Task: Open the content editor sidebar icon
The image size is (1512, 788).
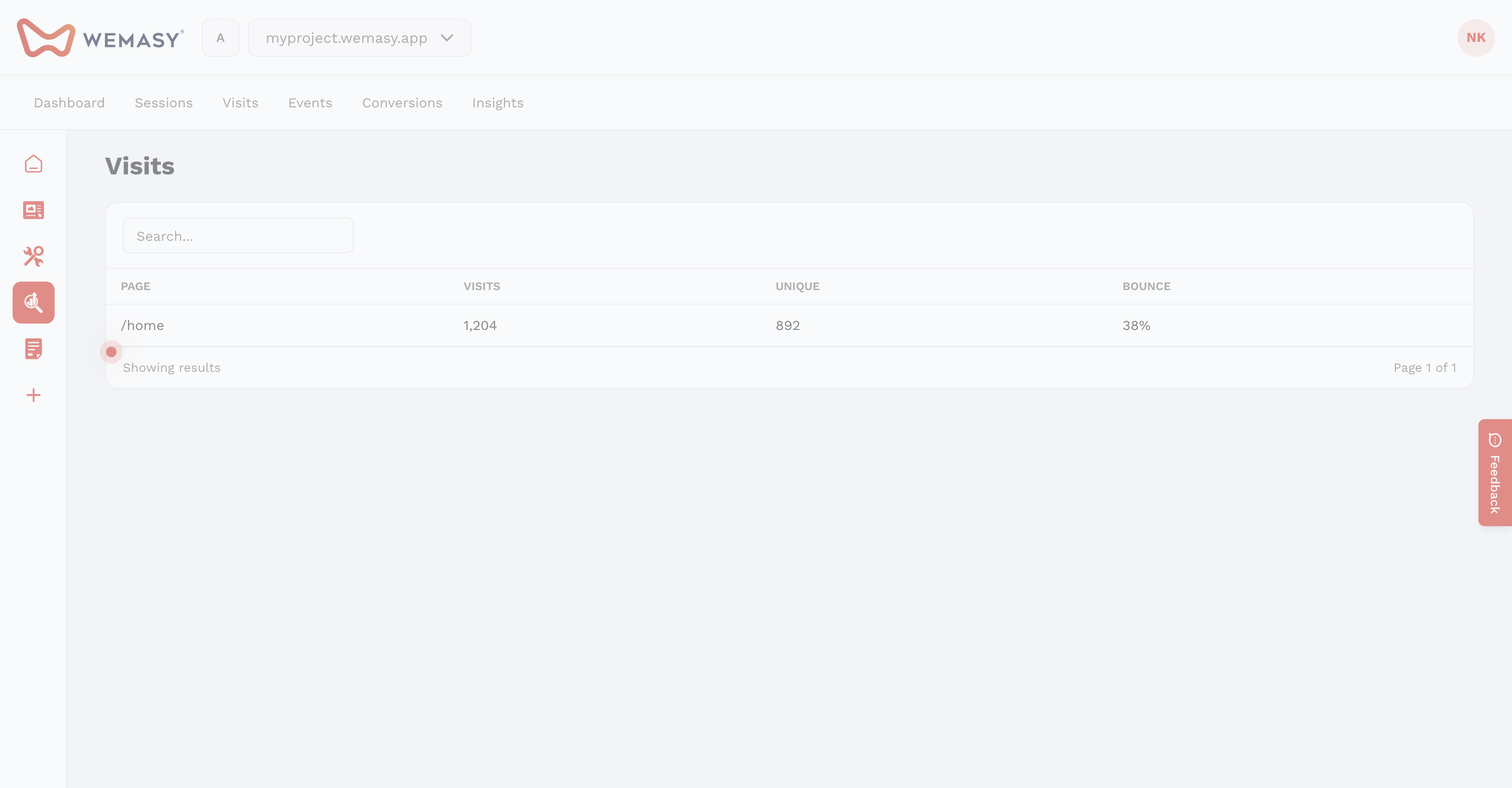Action: [x=33, y=210]
